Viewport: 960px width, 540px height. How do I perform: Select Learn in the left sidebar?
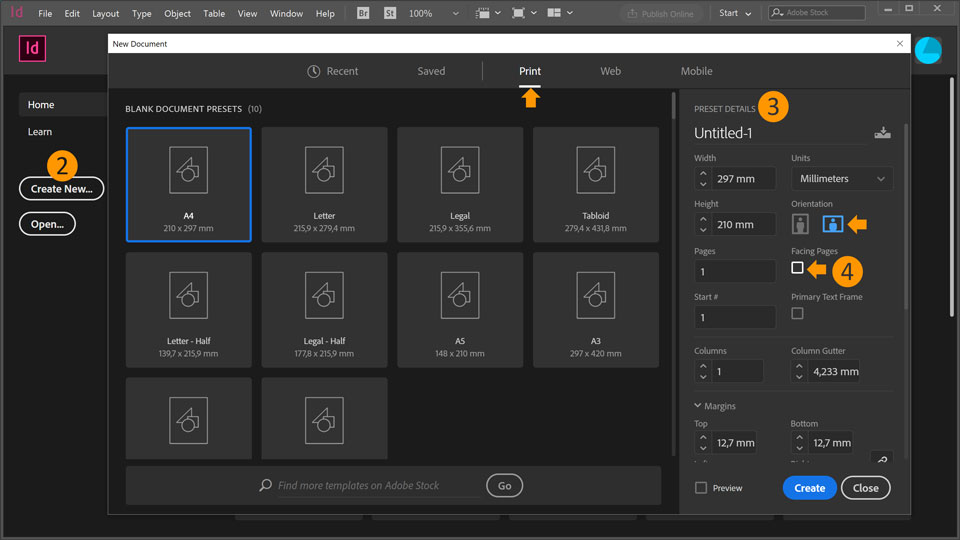pos(40,132)
